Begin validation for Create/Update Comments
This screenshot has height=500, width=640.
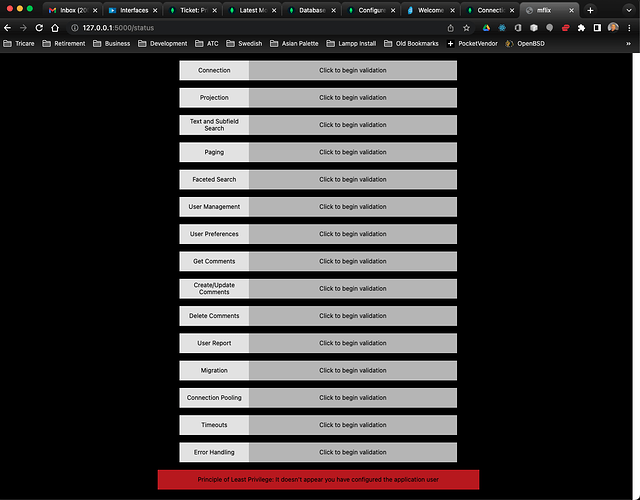tap(353, 289)
